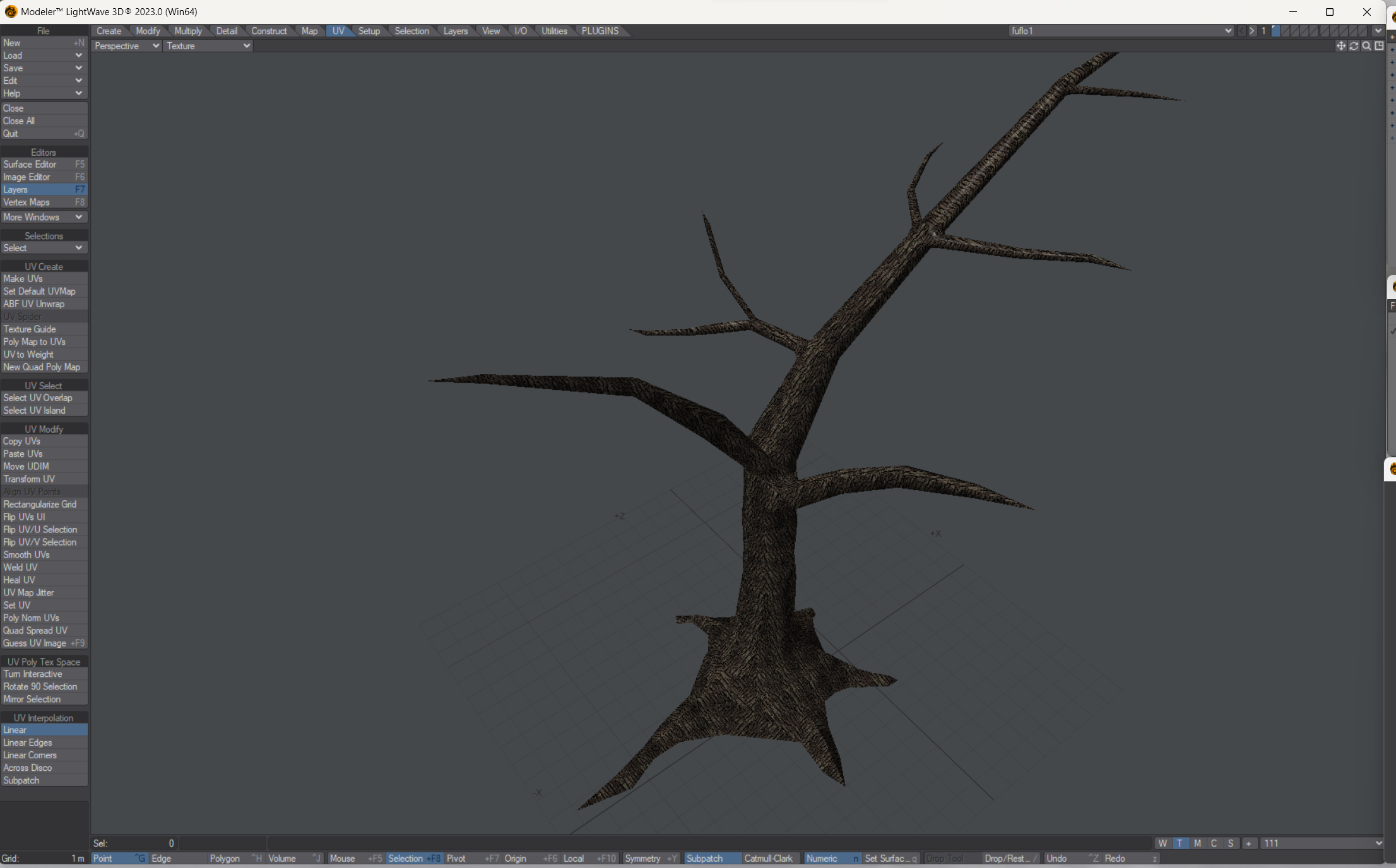The width and height of the screenshot is (1396, 868).
Task: Open the PLUGINS tab
Action: 600,31
